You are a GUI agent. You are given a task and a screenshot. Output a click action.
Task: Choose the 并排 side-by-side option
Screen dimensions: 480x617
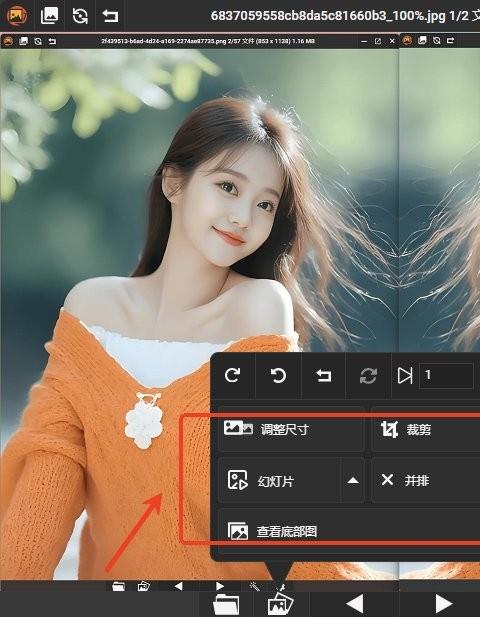[426, 480]
